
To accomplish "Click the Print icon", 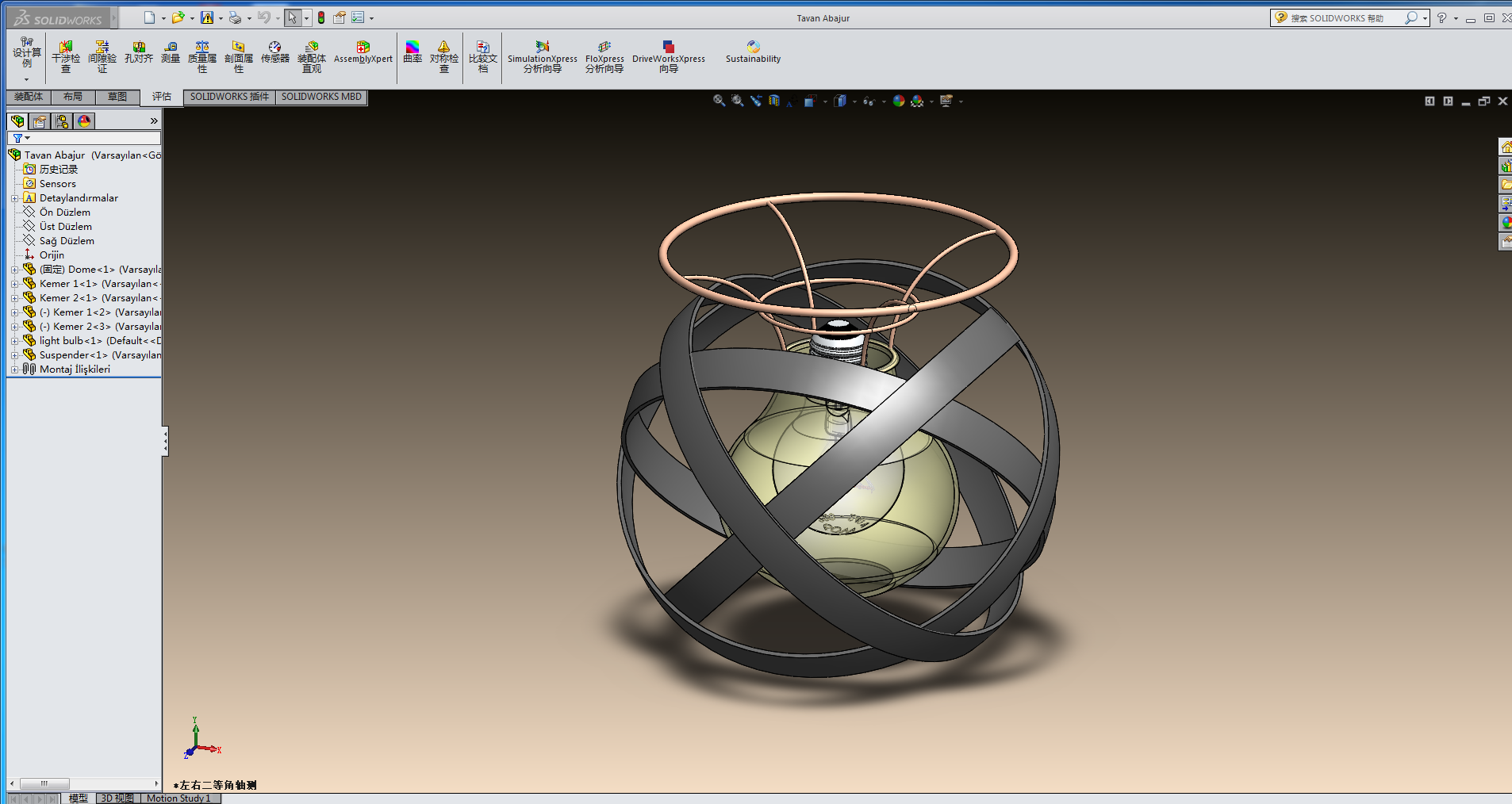I will pos(235,17).
